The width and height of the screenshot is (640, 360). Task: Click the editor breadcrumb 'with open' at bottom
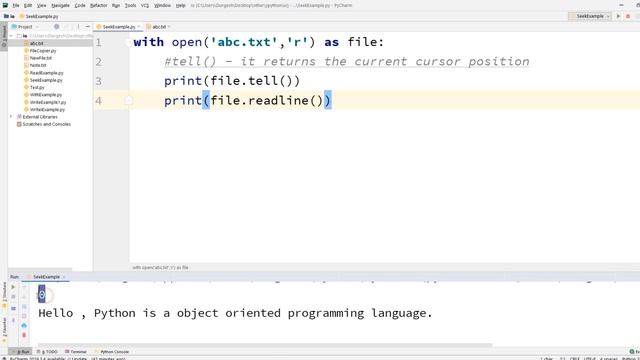(160, 267)
